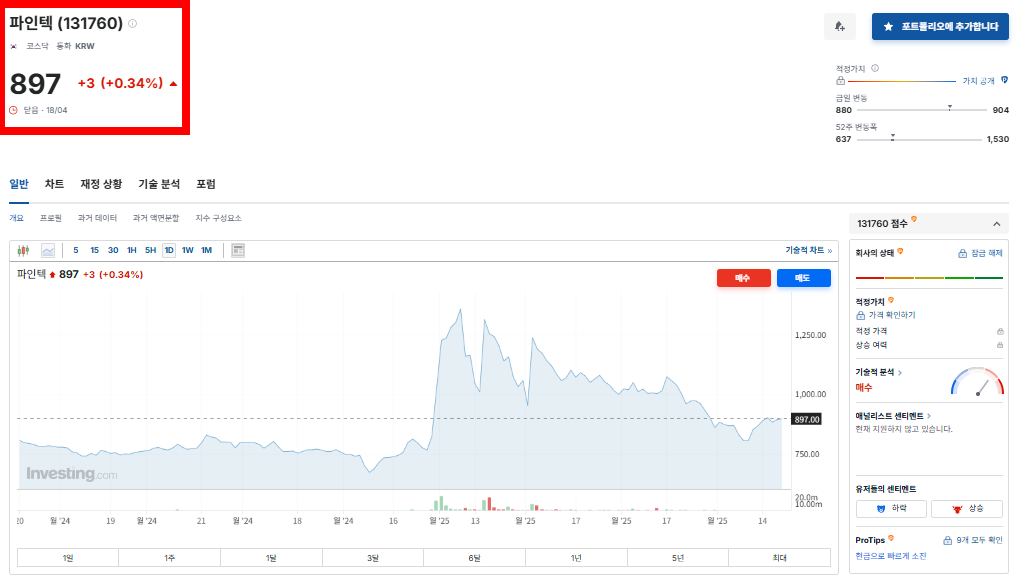Collapse the 131760 점수 panel
This screenshot has height=575, width=1024.
click(997, 224)
